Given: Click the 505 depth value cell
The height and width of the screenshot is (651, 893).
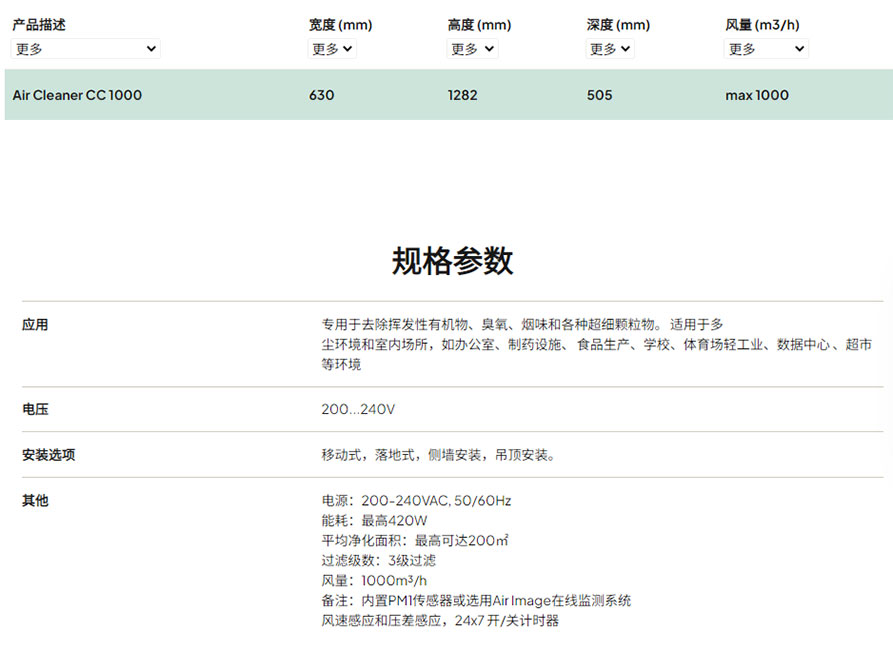Looking at the screenshot, I should 600,95.
